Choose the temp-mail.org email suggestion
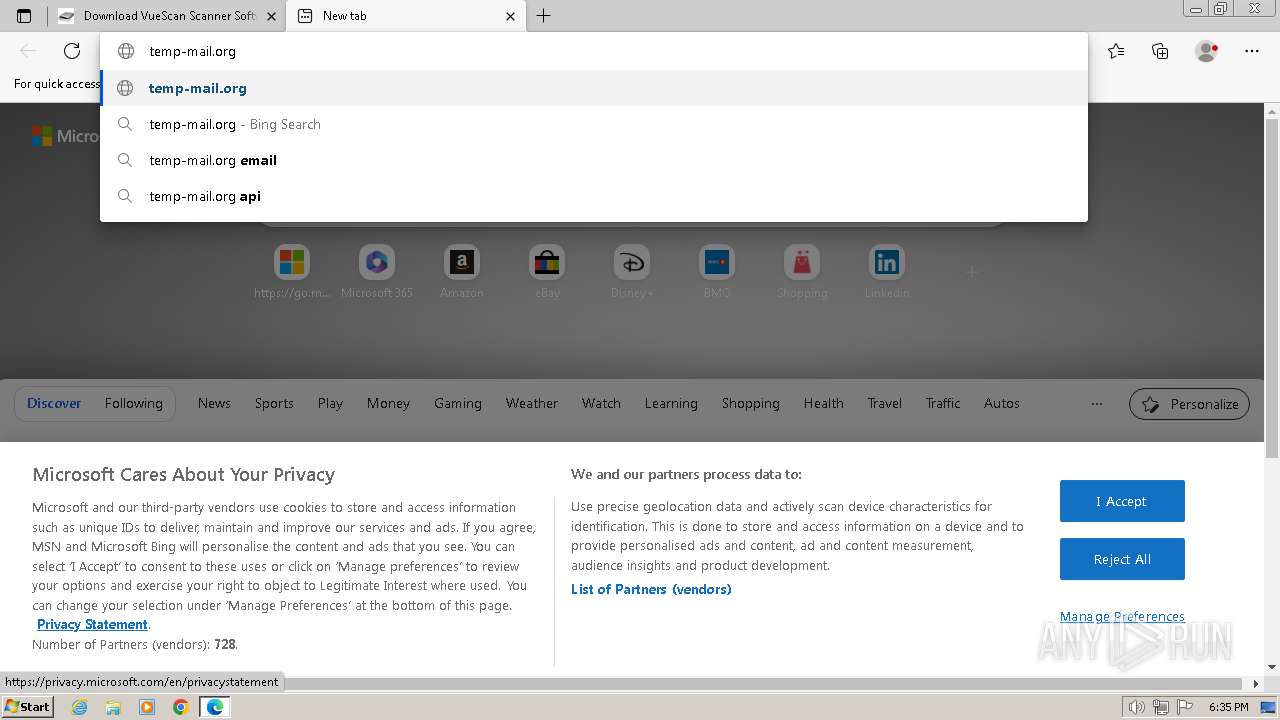This screenshot has width=1280, height=720. pos(594,160)
